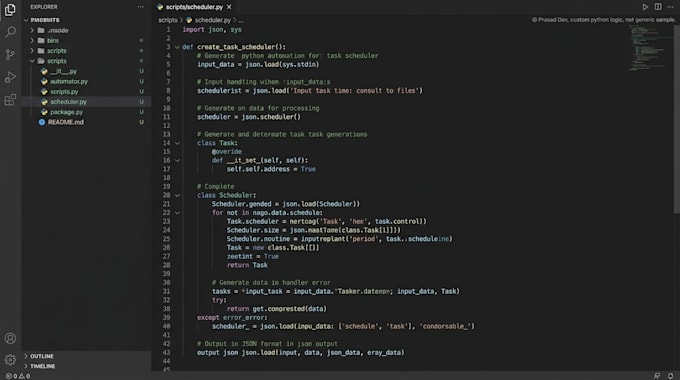The width and height of the screenshot is (680, 380).
Task: Open the Accounts menu icon
Action: 10,338
